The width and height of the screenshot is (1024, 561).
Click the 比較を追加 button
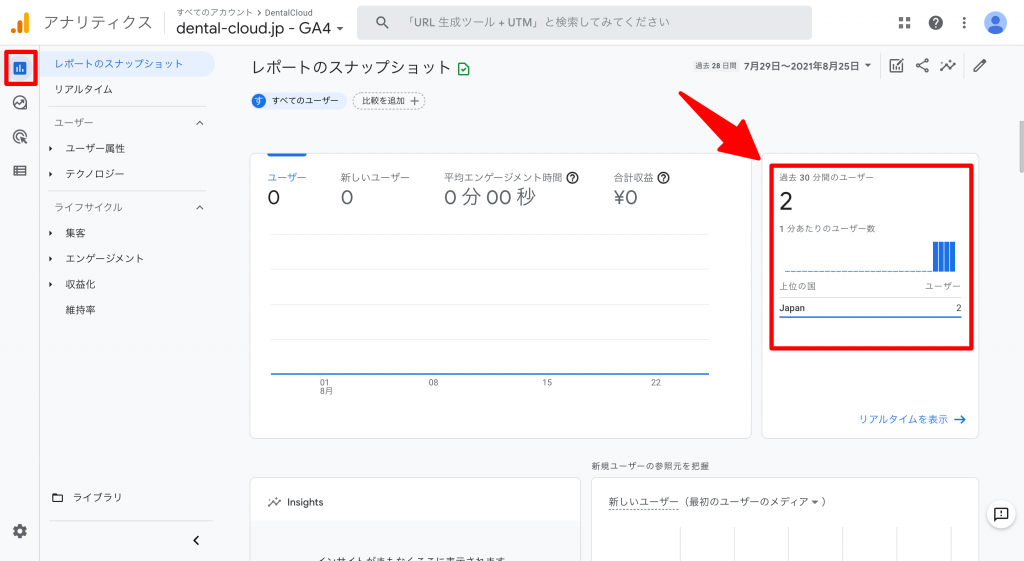(389, 101)
